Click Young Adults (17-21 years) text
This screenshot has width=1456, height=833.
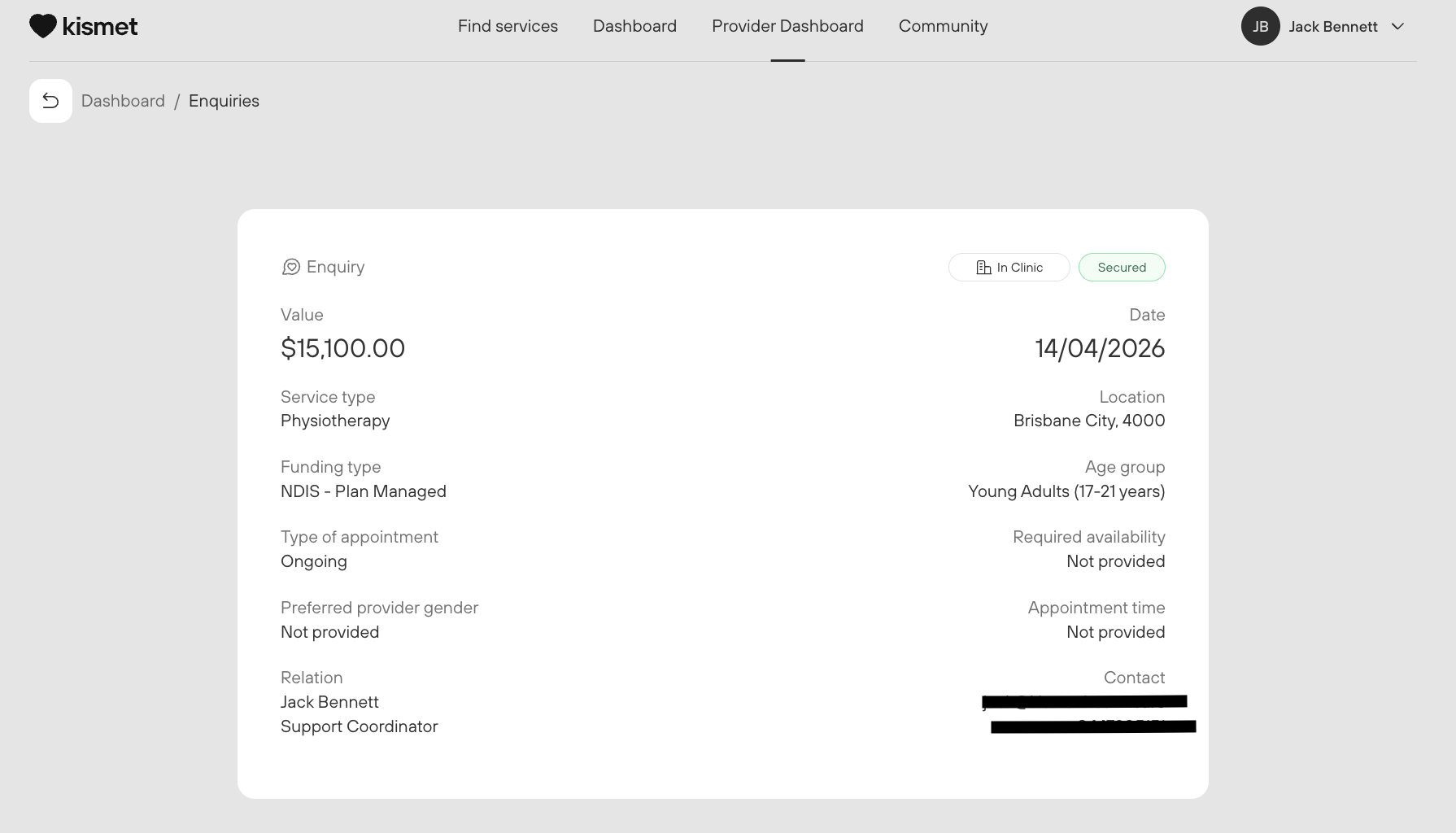(1066, 491)
